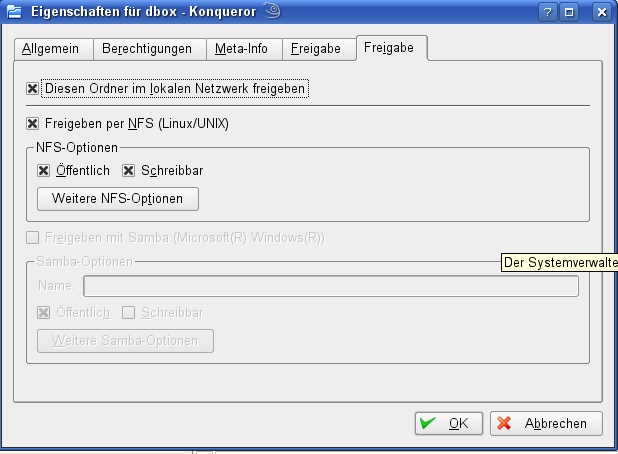Select the Meta-Info tab
The width and height of the screenshot is (618, 454).
[244, 49]
